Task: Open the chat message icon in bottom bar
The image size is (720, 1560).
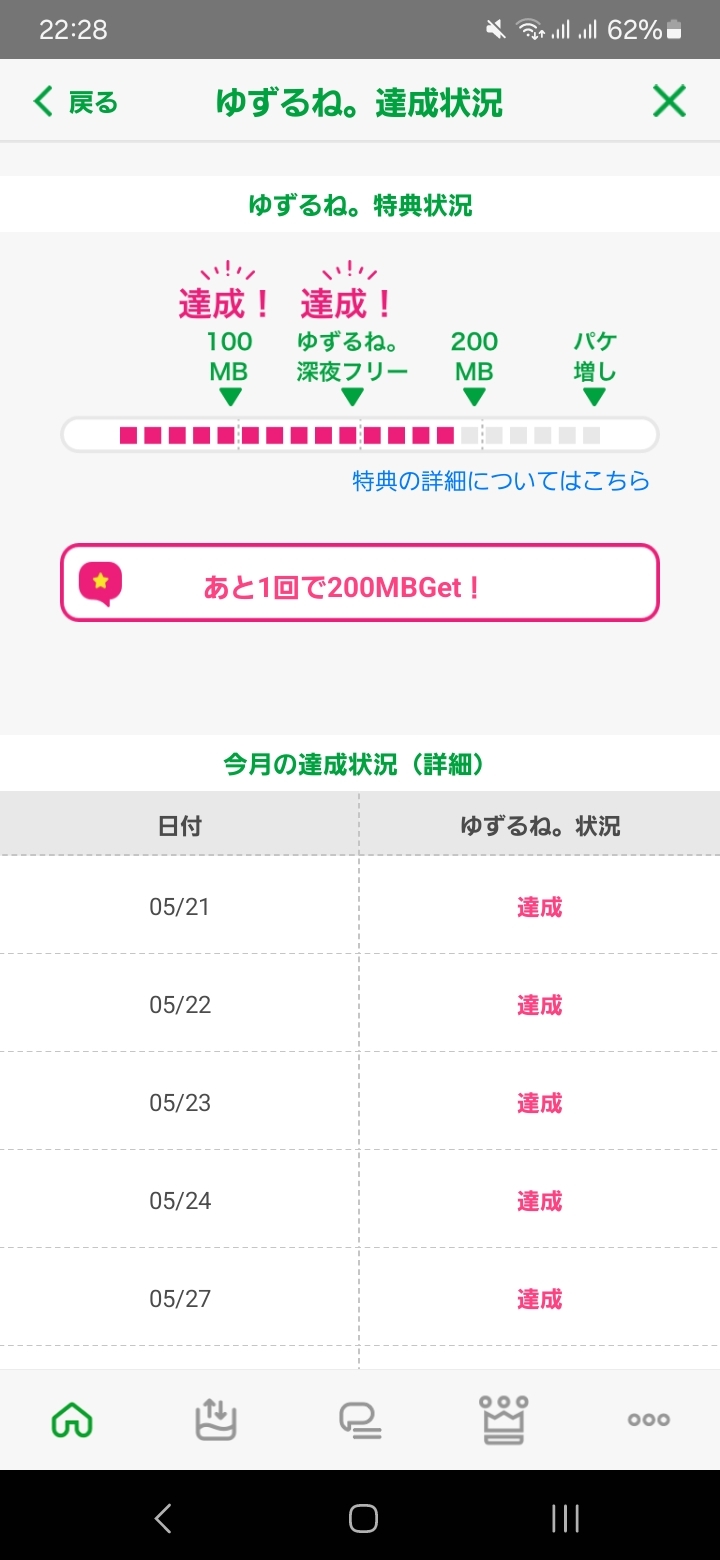Action: 360,1419
